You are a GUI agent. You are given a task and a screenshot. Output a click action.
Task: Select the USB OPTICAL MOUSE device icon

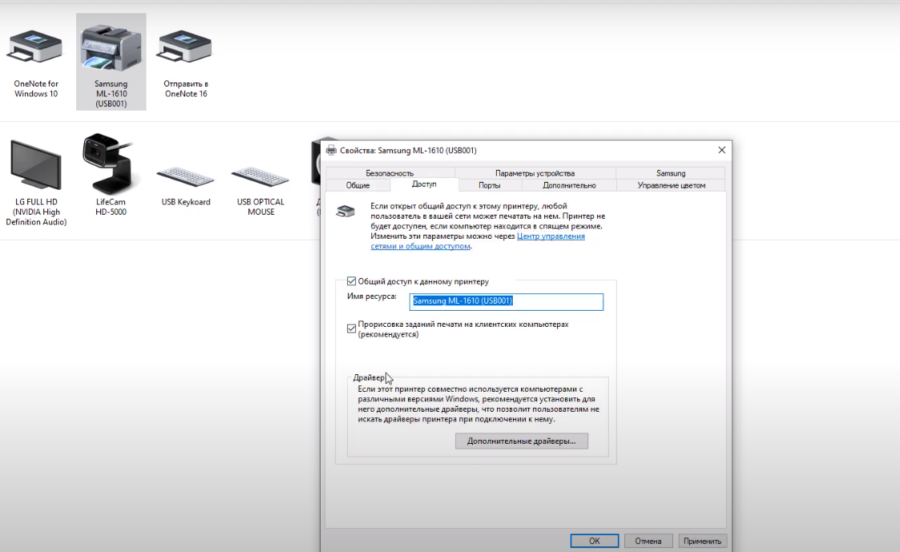(260, 178)
